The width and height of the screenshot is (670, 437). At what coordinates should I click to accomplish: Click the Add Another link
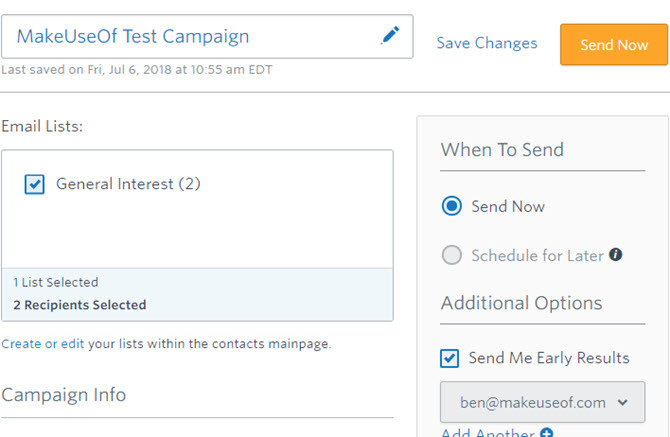(488, 433)
